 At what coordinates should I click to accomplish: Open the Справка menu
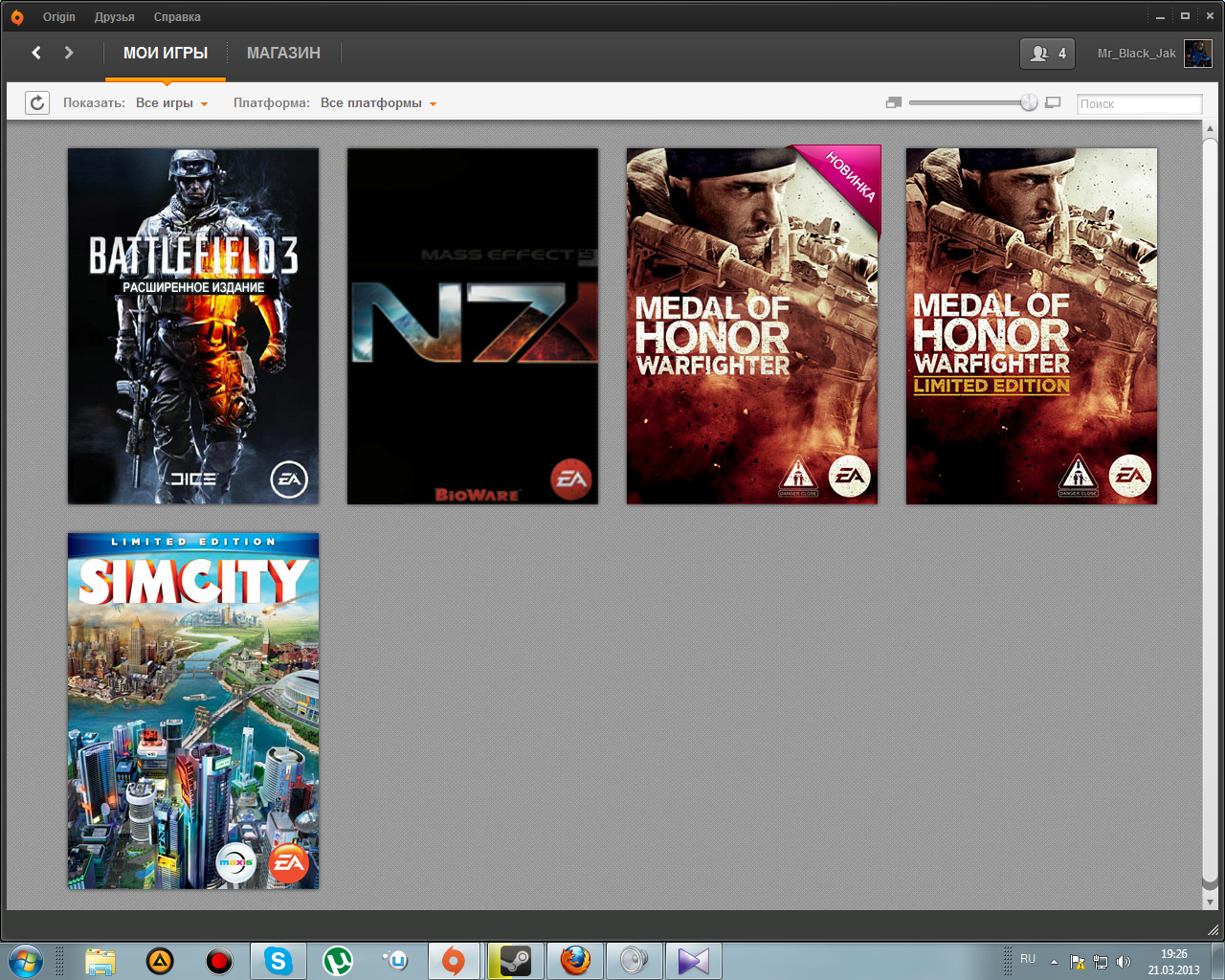(177, 17)
